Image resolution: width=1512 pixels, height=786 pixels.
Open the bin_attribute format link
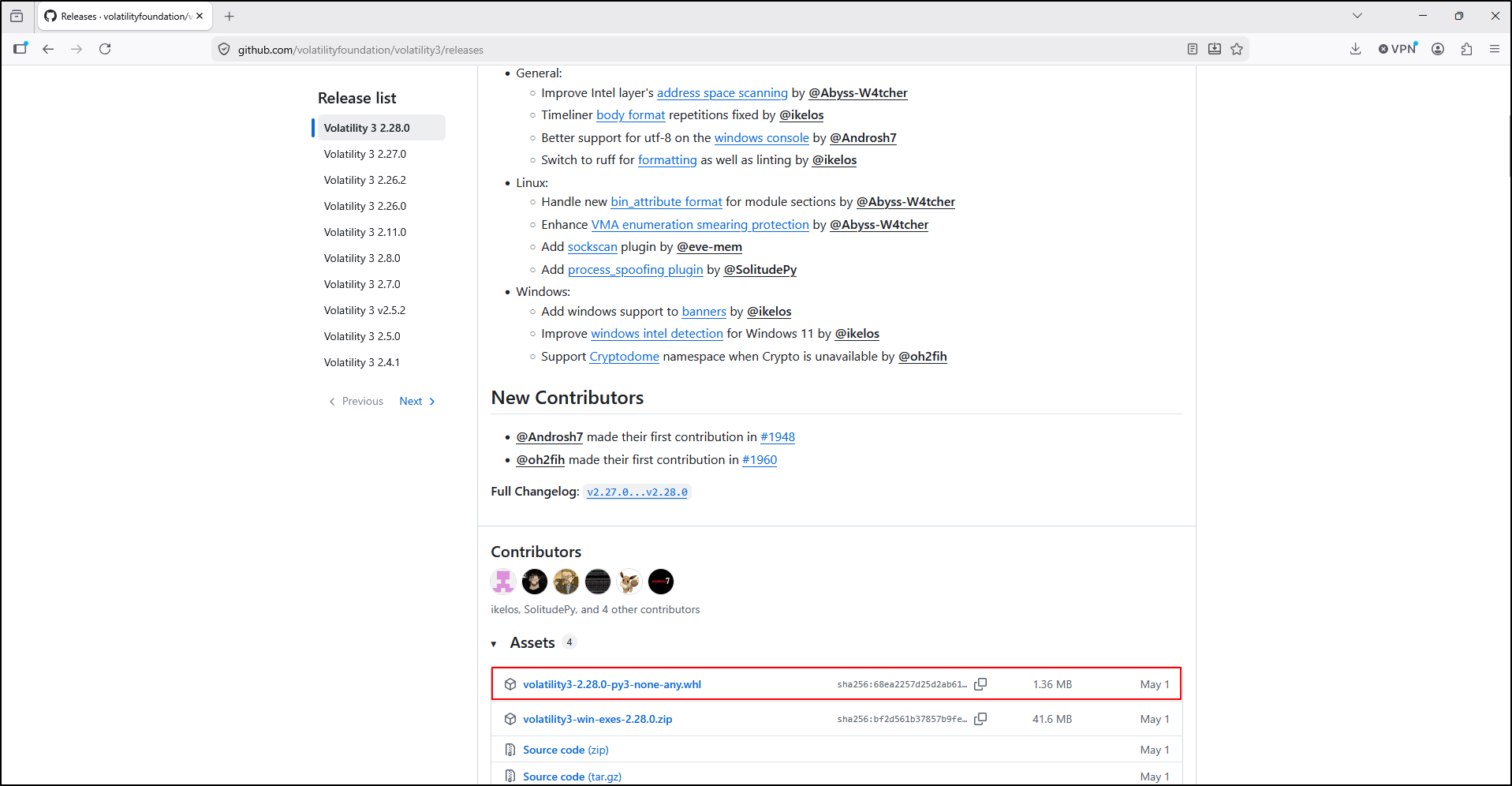[666, 202]
